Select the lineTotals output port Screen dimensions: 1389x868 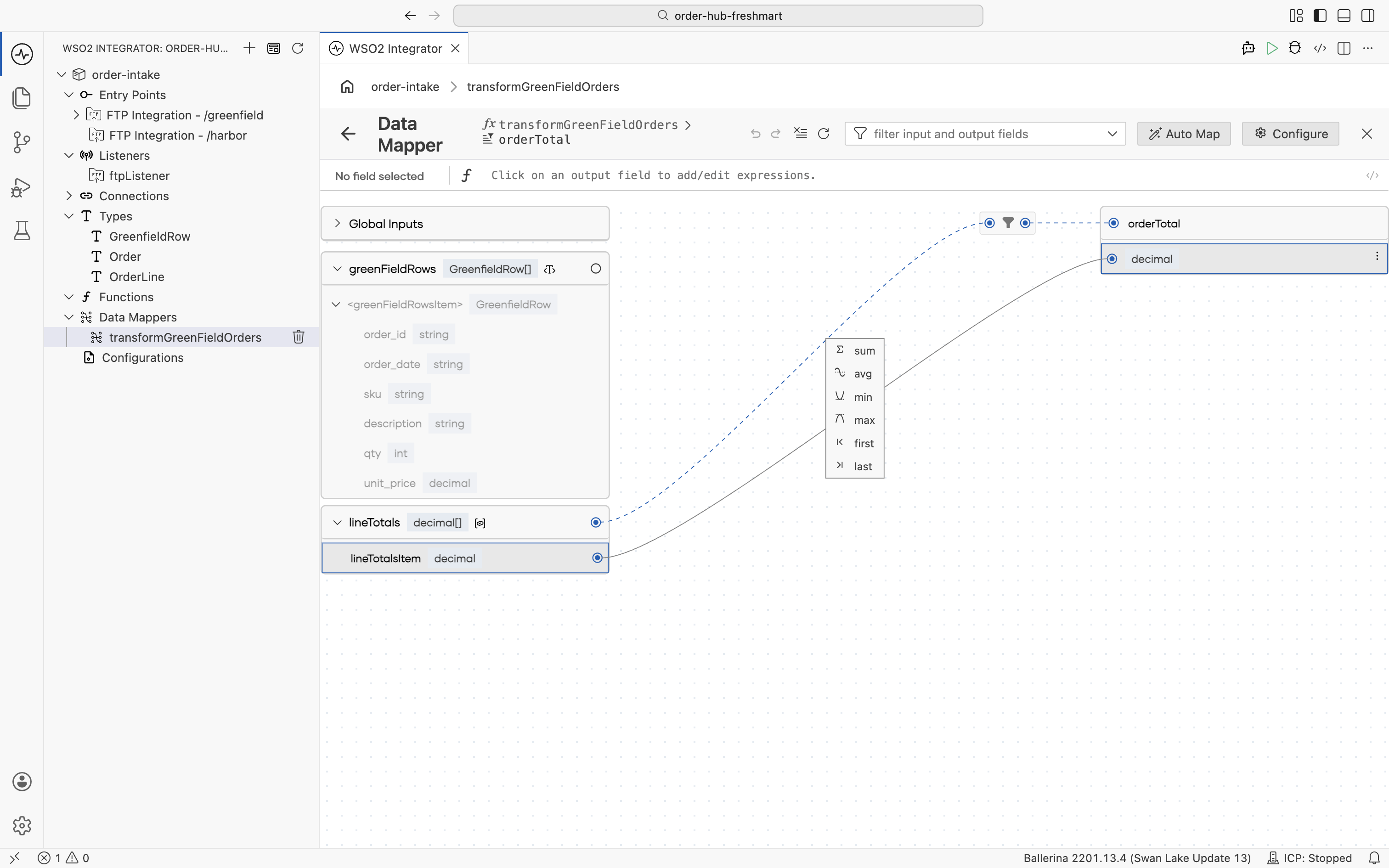pos(596,523)
